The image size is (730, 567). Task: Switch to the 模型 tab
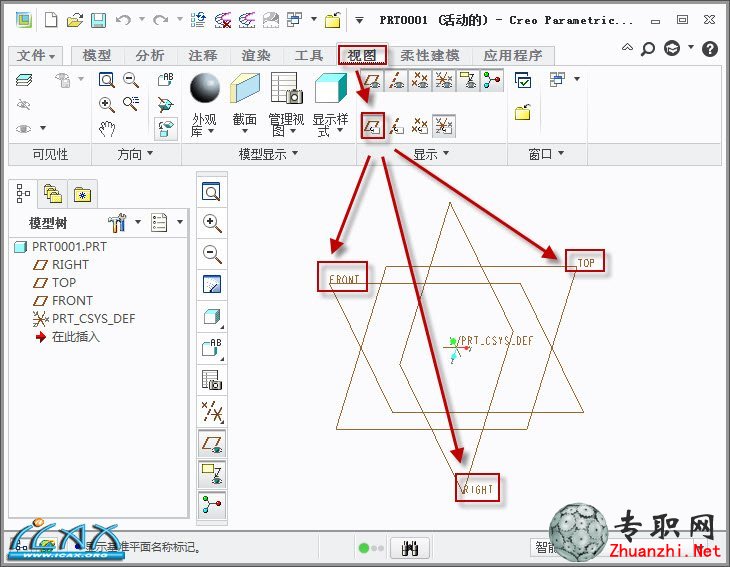(97, 55)
